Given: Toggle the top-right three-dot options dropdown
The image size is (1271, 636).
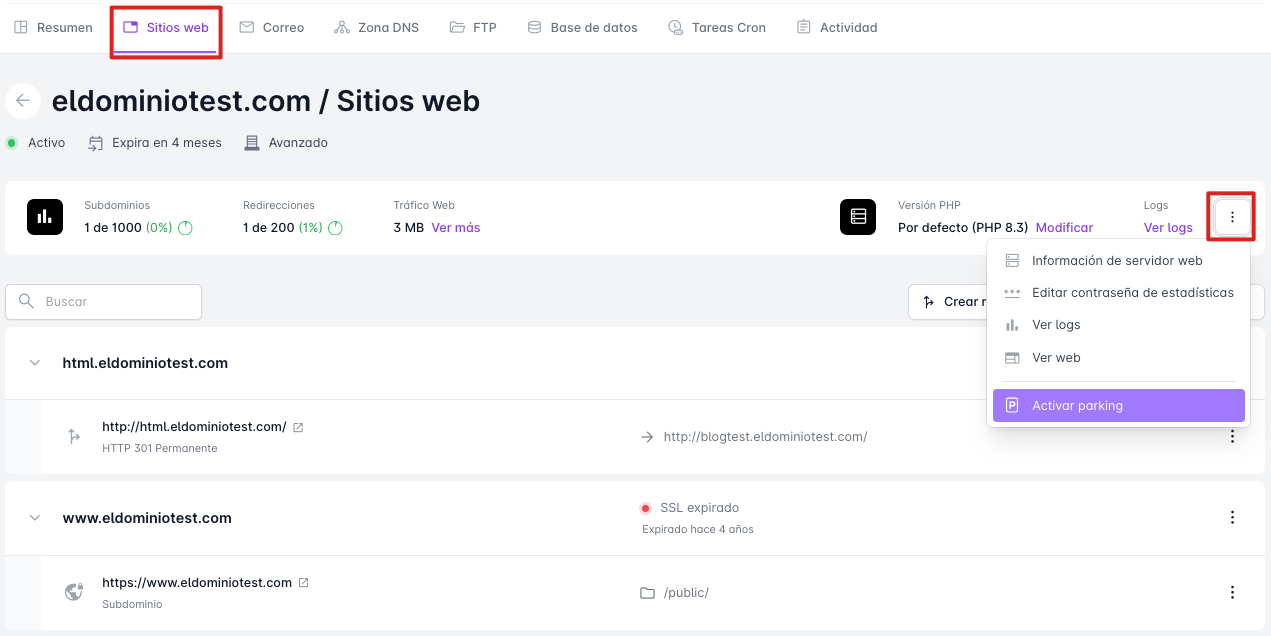Looking at the screenshot, I should [1232, 217].
